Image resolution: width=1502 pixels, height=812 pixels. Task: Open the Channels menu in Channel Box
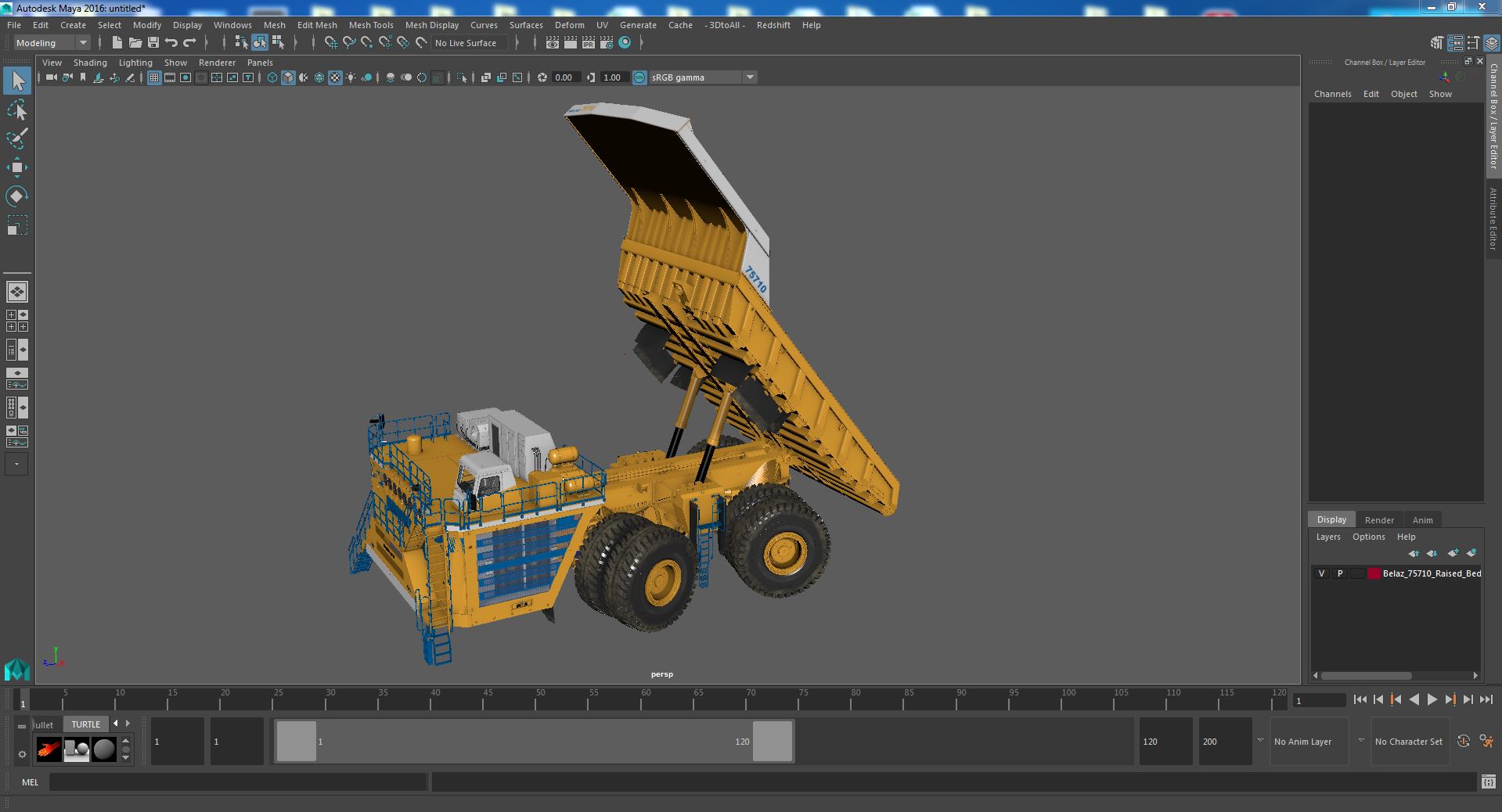point(1332,94)
